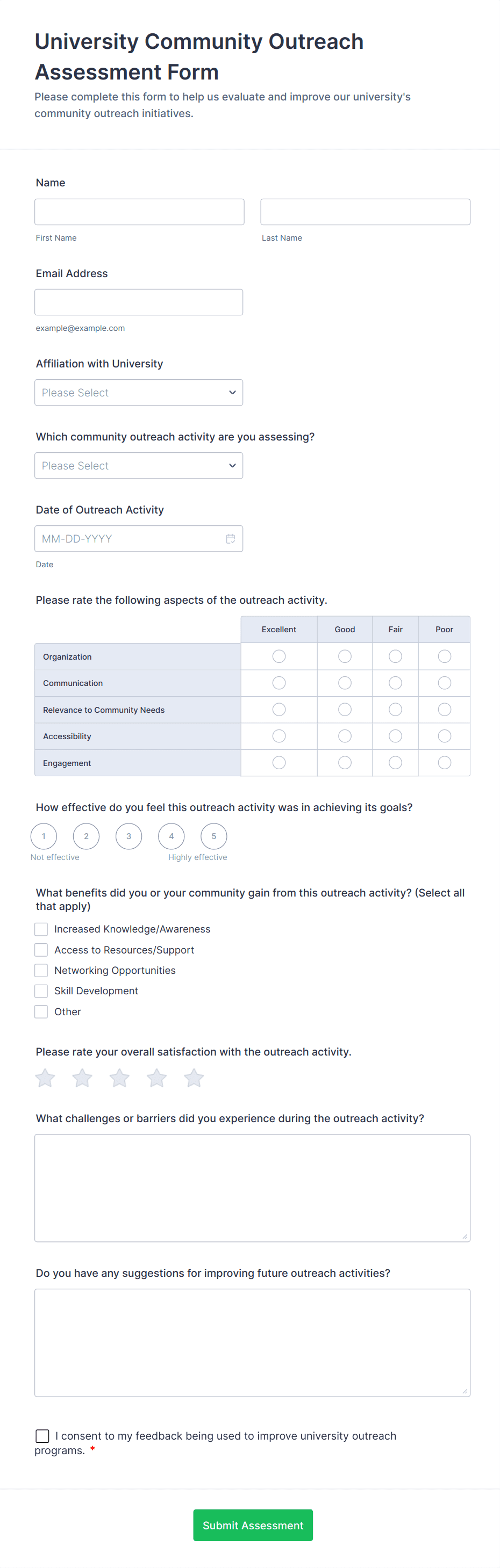Rate Engagement as Poor

click(445, 763)
